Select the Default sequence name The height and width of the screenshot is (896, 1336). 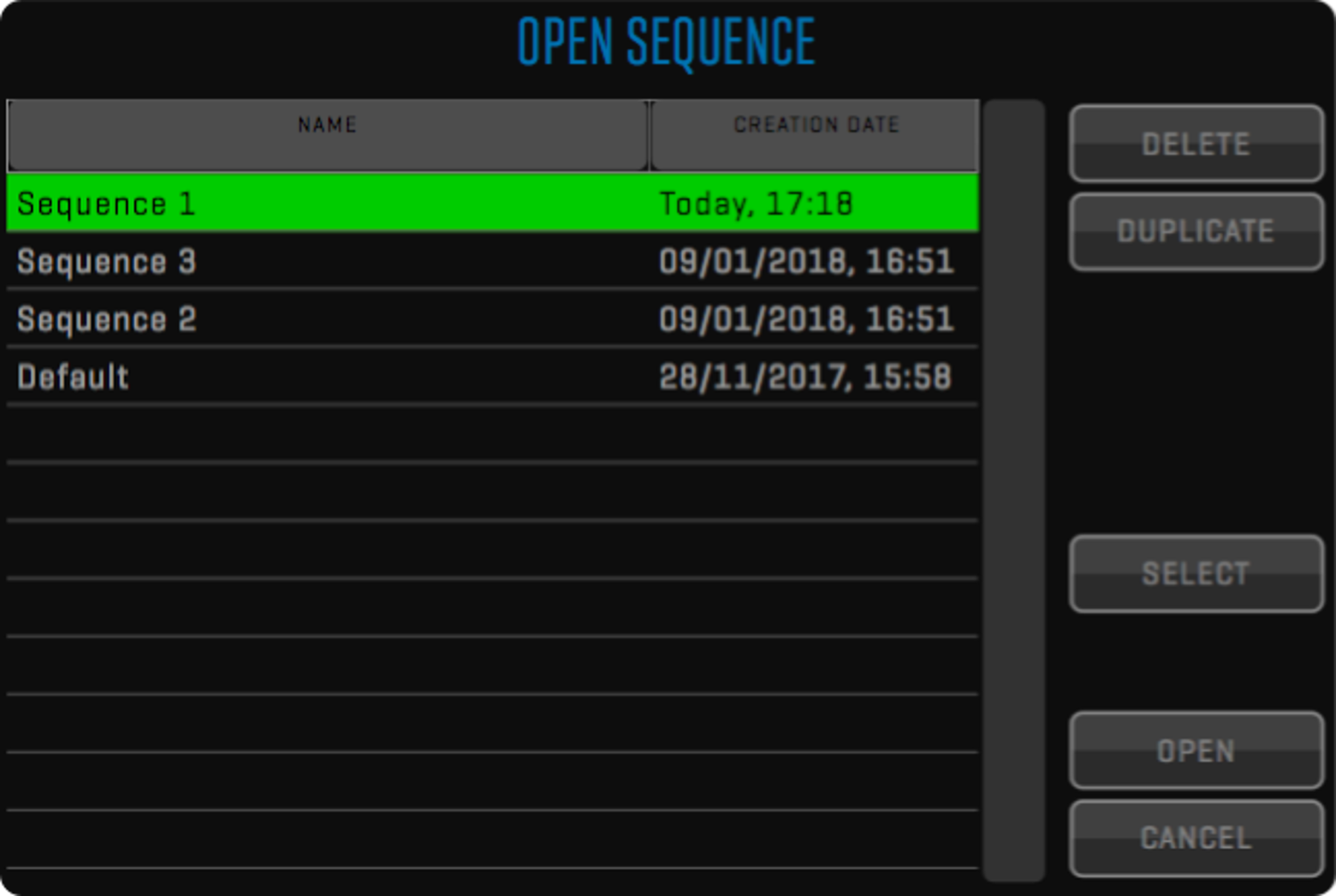click(73, 377)
